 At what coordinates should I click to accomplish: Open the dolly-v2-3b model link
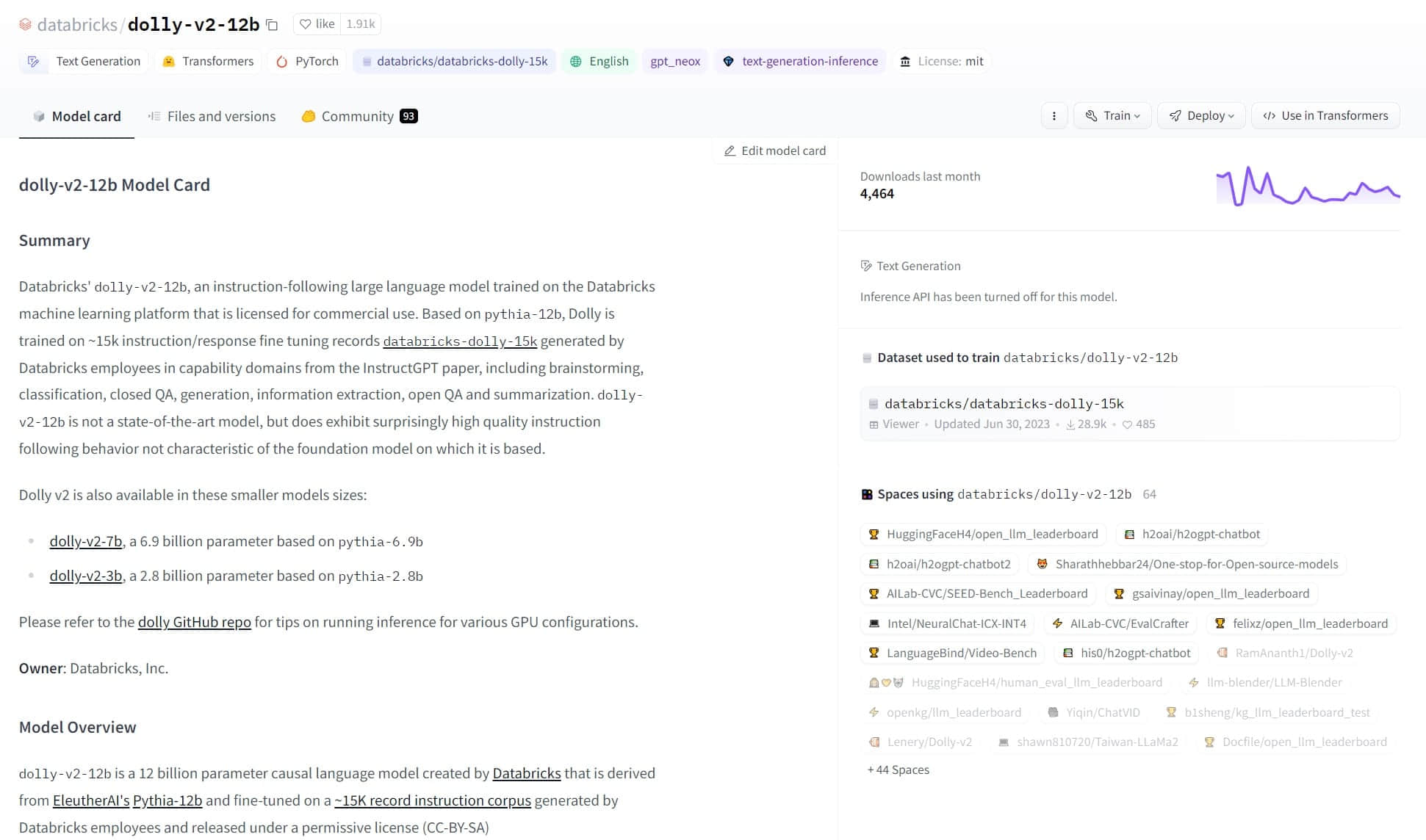(x=86, y=576)
